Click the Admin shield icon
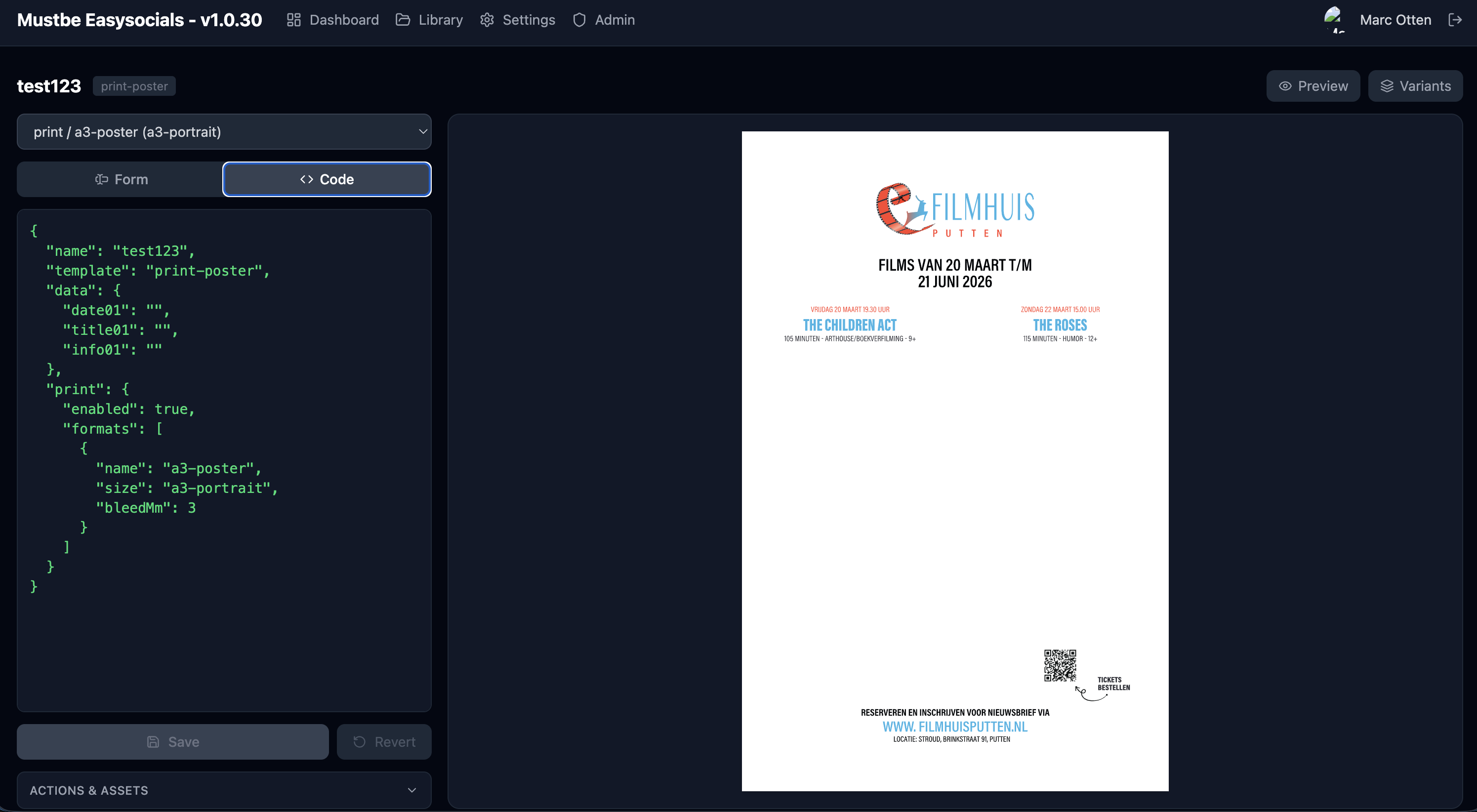1477x812 pixels. [x=579, y=19]
